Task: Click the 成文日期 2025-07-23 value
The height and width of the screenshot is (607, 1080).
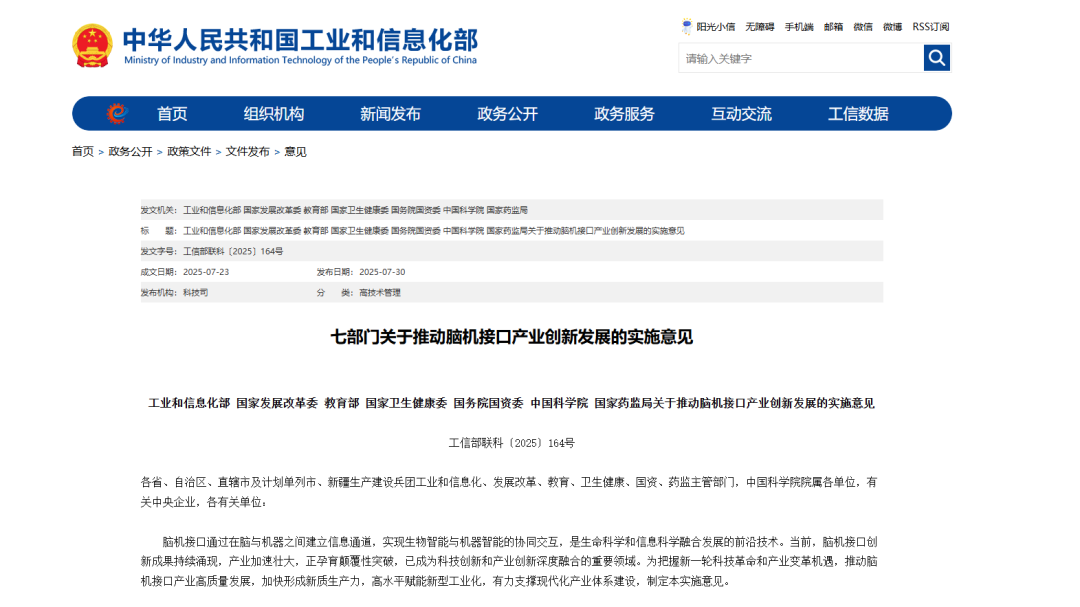Action: [x=206, y=272]
